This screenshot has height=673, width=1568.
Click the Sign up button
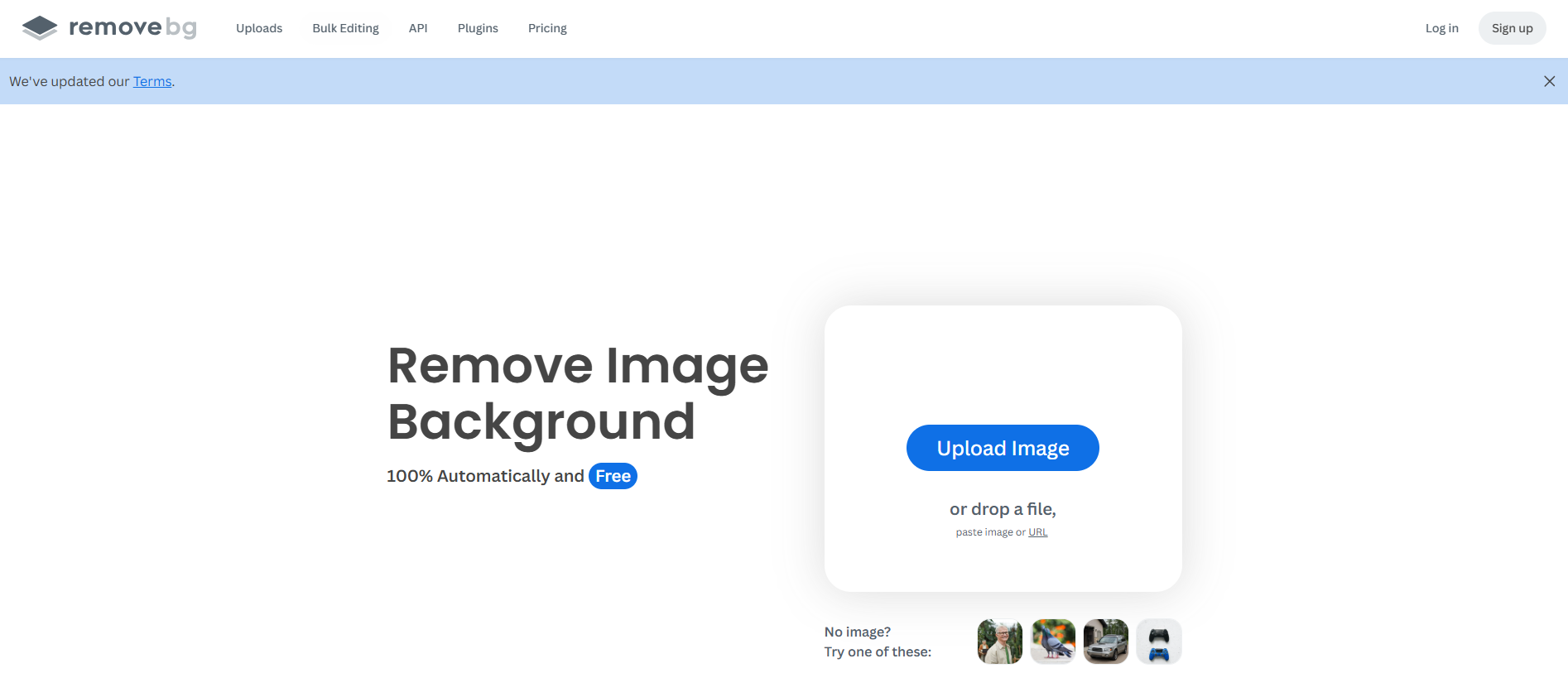click(1512, 28)
